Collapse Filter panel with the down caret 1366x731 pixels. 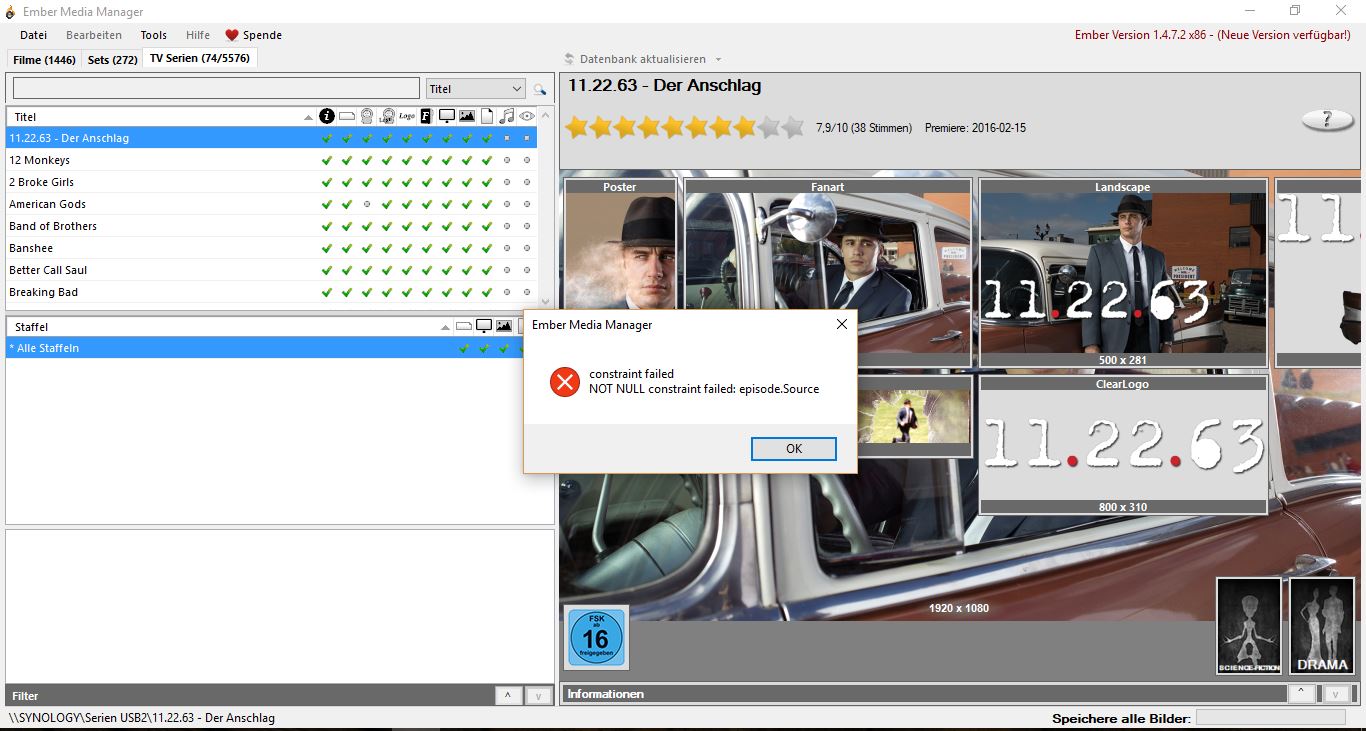click(538, 696)
